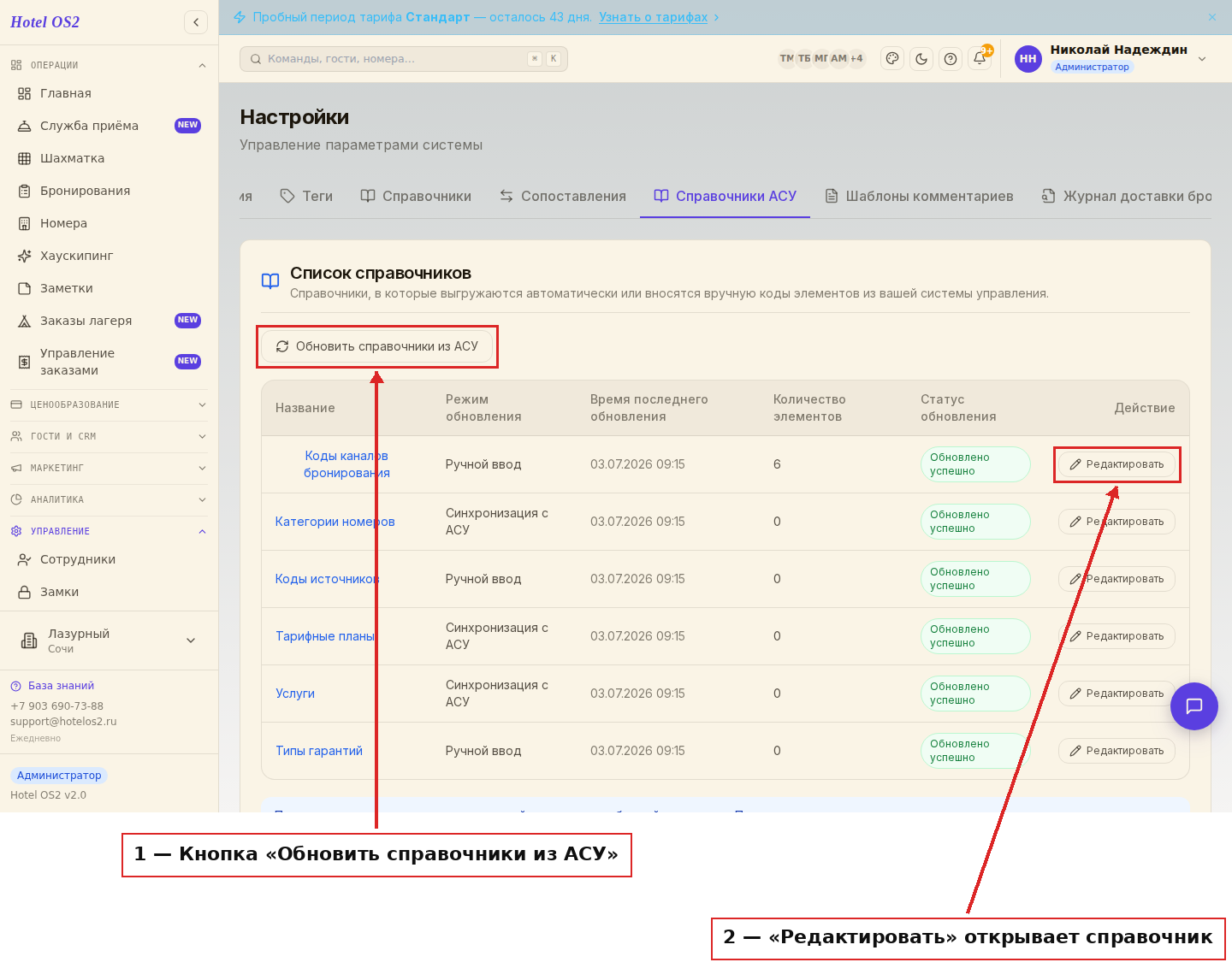Click the support@hotelos2.ru email
This screenshot has height=980, width=1232.
click(63, 722)
